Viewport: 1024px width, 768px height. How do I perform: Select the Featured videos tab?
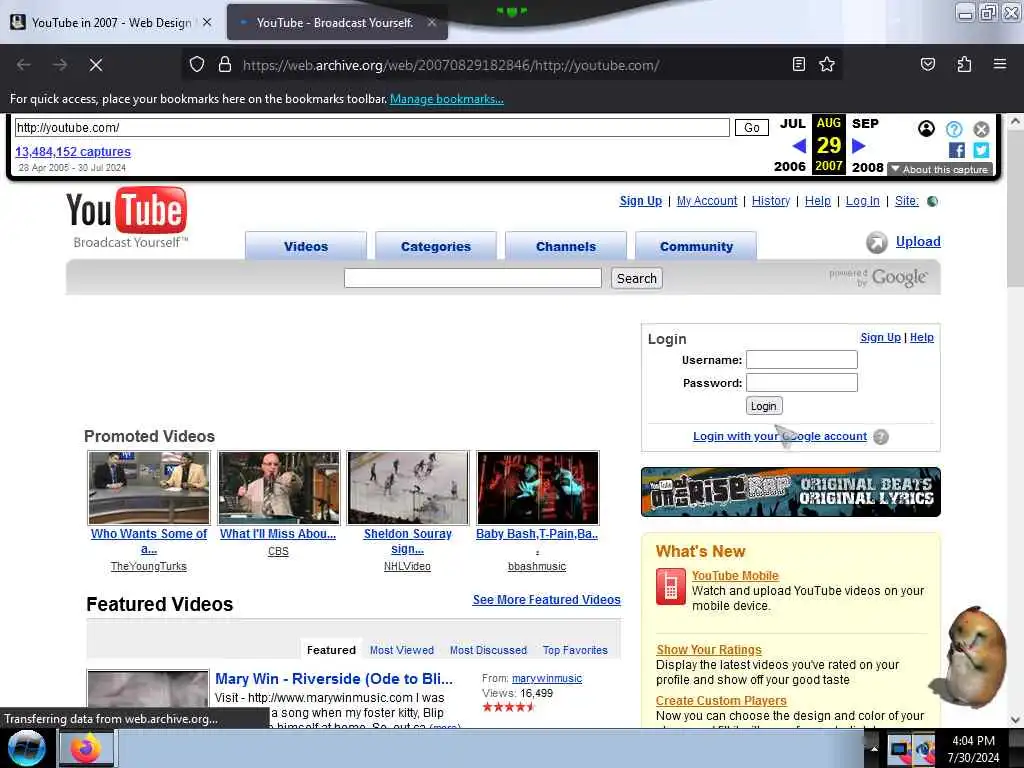pos(331,650)
